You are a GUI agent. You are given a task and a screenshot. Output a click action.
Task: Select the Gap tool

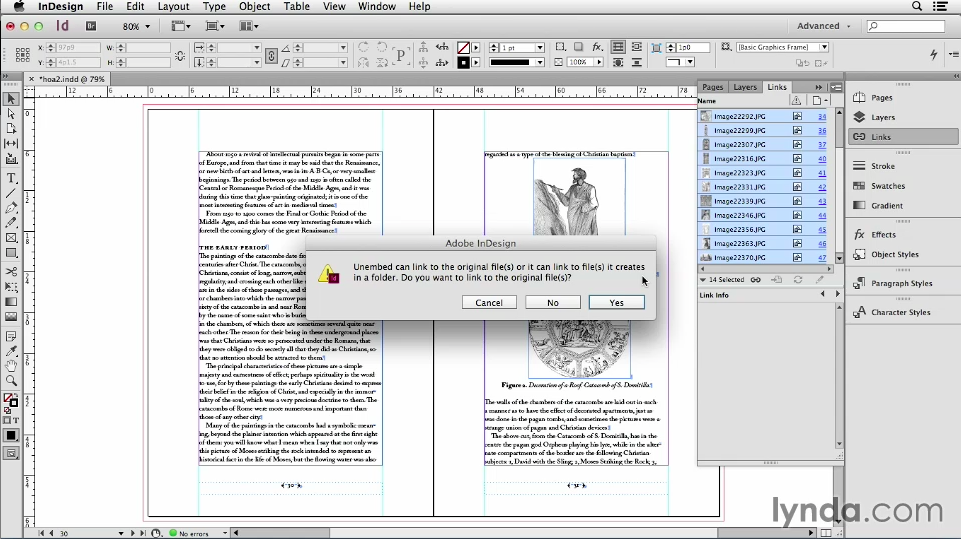click(11, 143)
